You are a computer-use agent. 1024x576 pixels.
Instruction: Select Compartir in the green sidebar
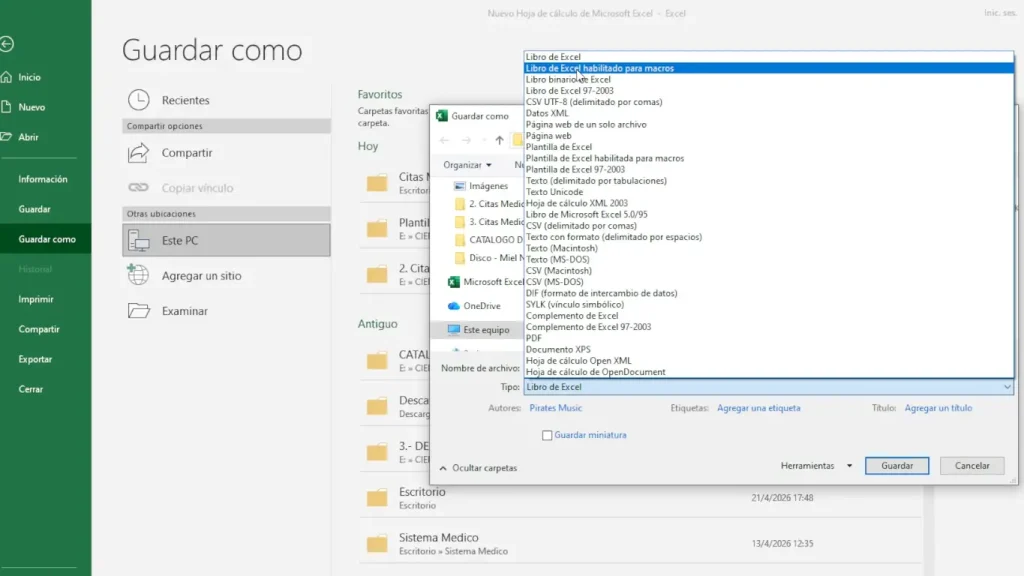pos(39,329)
